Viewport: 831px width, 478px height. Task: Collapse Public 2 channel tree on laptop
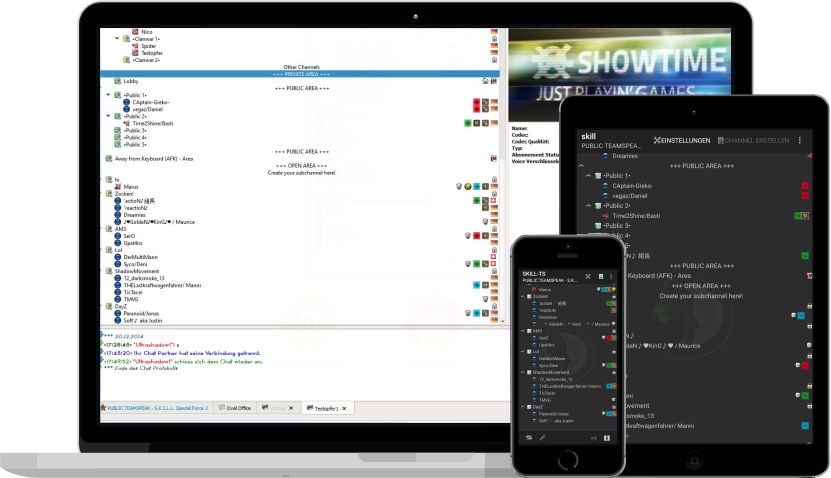point(109,116)
